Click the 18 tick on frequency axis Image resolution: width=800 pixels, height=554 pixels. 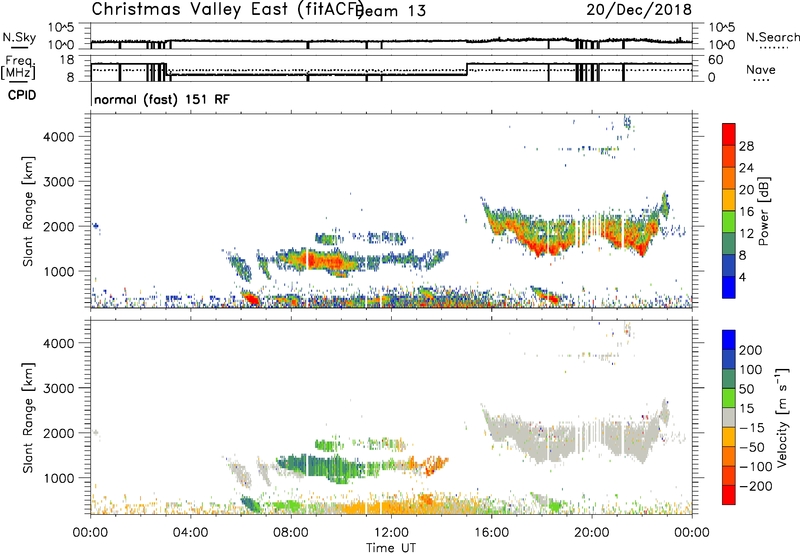(x=67, y=60)
